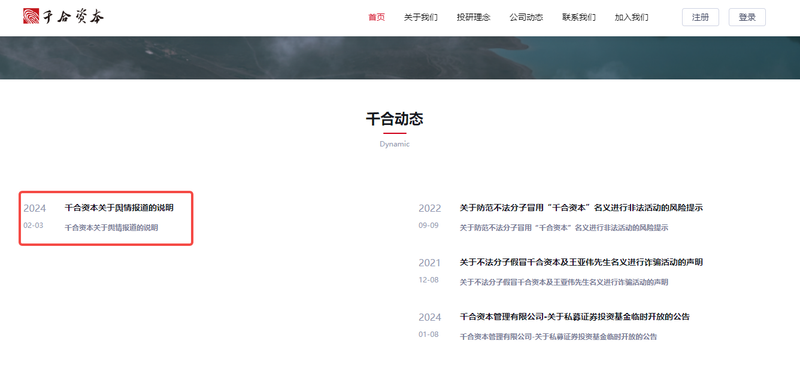
Task: Click summary text 千合资本关于舆情报道的说明
Action: tap(111, 228)
